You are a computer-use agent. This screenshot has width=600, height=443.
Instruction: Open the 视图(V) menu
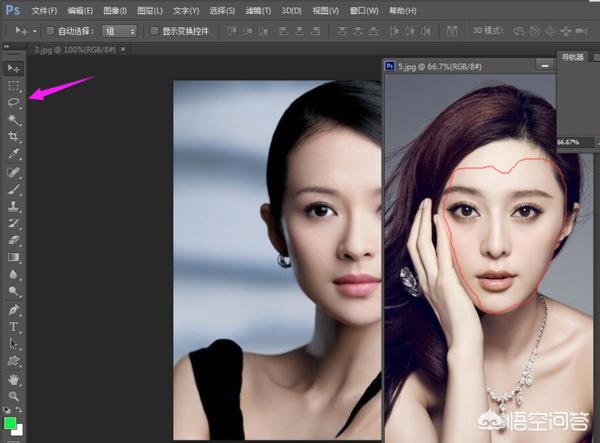click(x=326, y=11)
